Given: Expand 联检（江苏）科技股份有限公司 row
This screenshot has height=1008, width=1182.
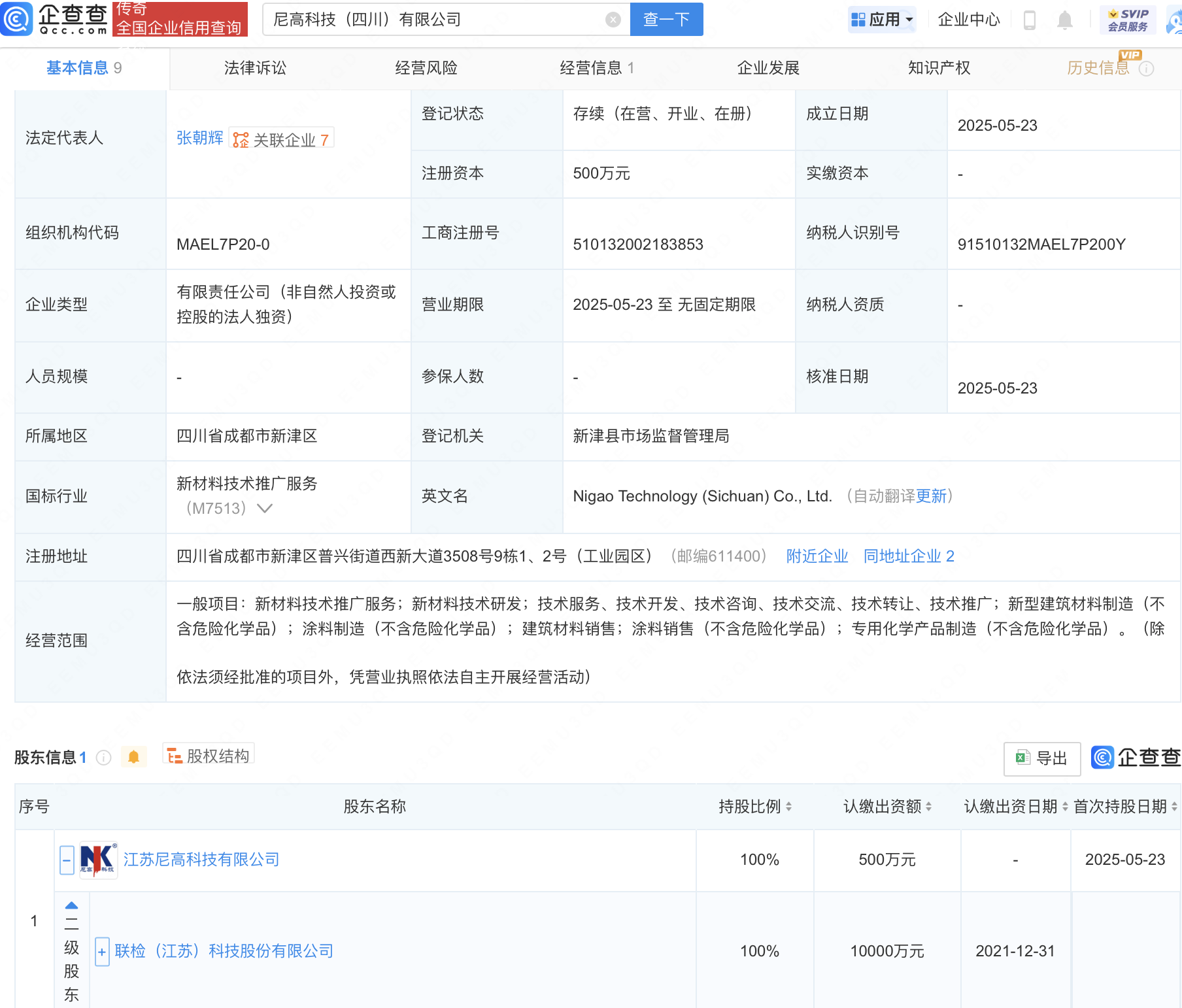Looking at the screenshot, I should tap(102, 952).
